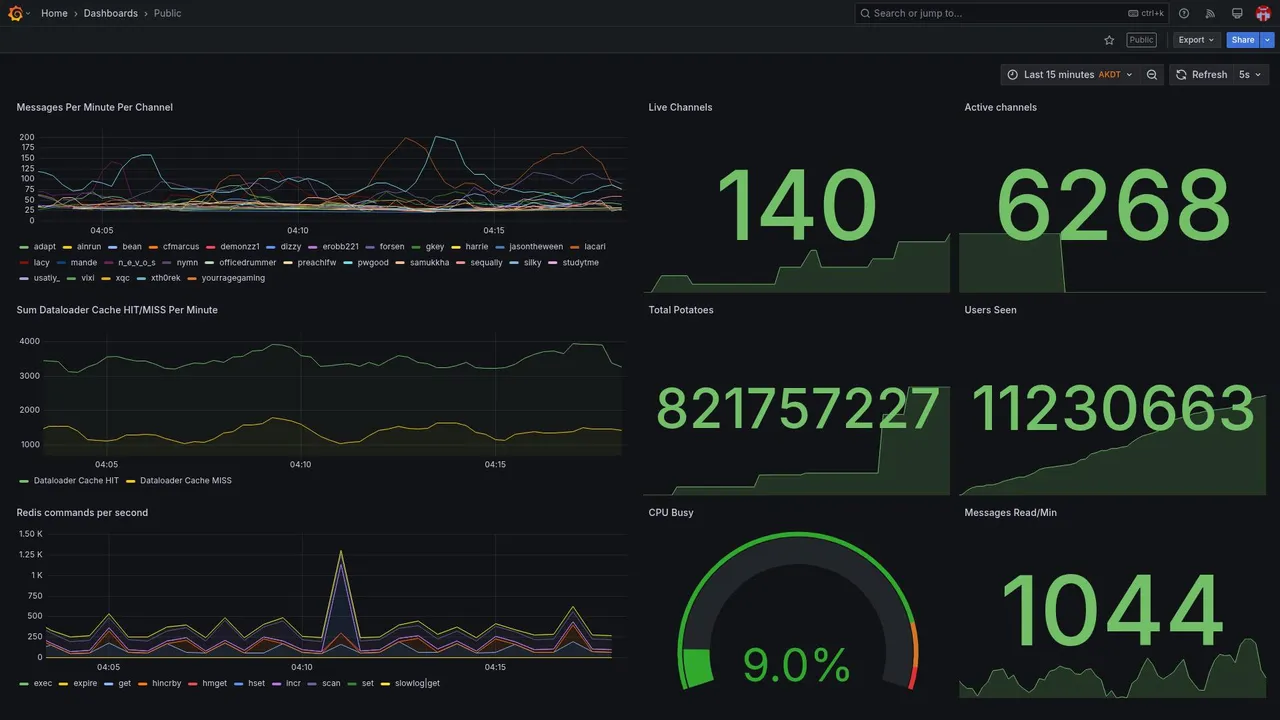Image resolution: width=1280 pixels, height=720 pixels.
Task: Open the Last 15 minutes time picker
Action: click(x=1070, y=75)
